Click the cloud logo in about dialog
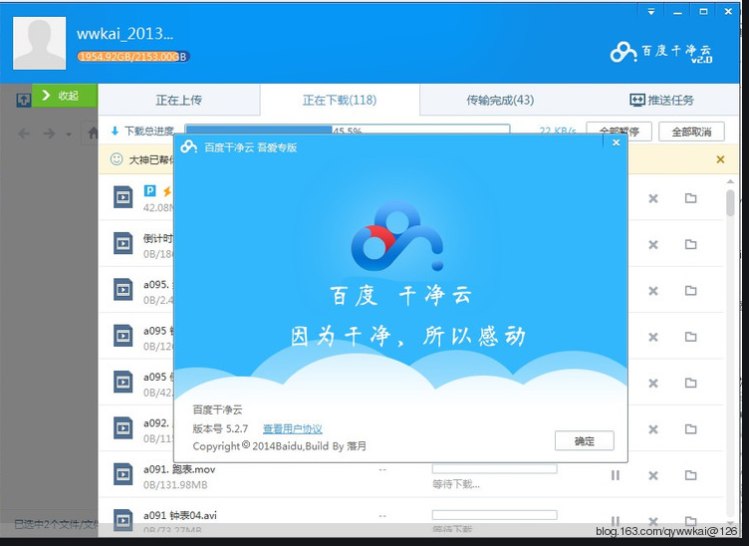The image size is (749, 546). point(397,236)
